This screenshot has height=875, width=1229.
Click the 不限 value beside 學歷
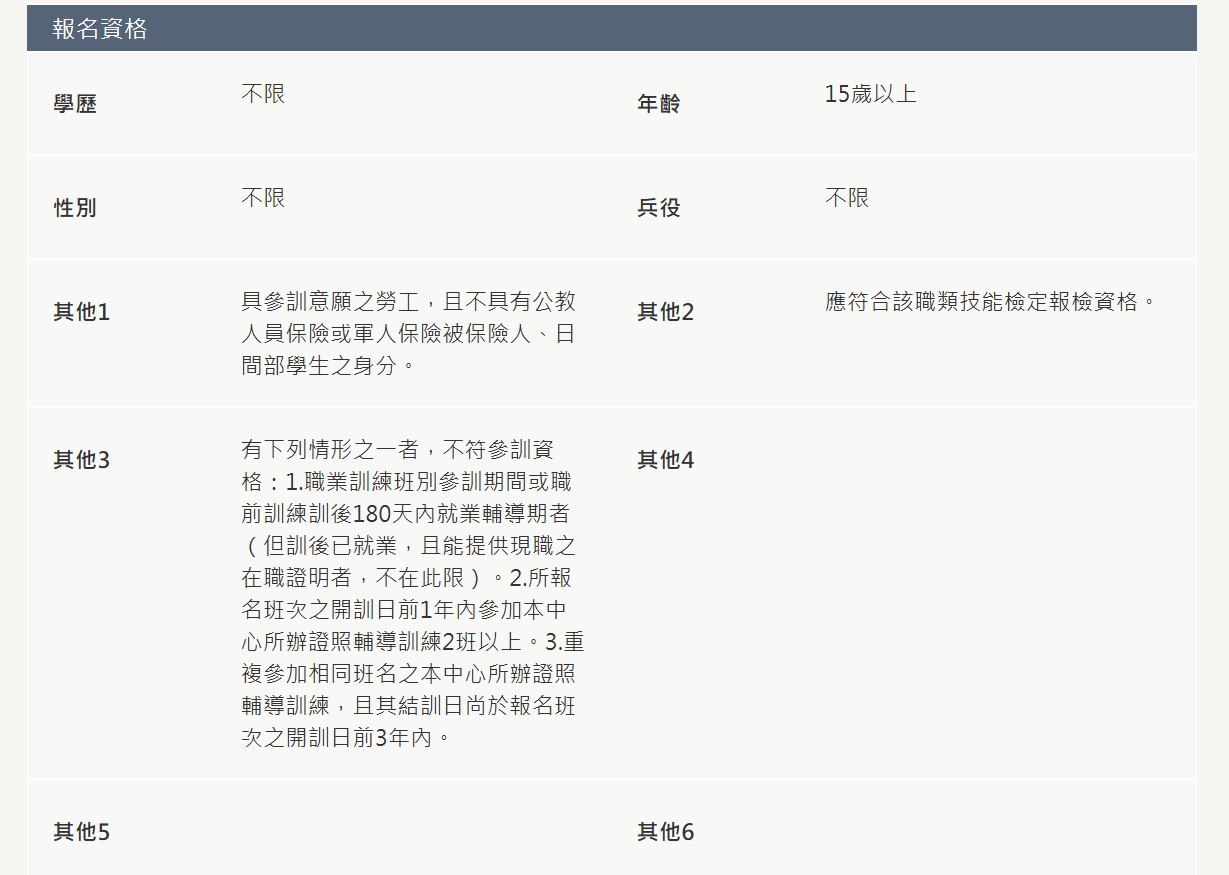pos(263,94)
